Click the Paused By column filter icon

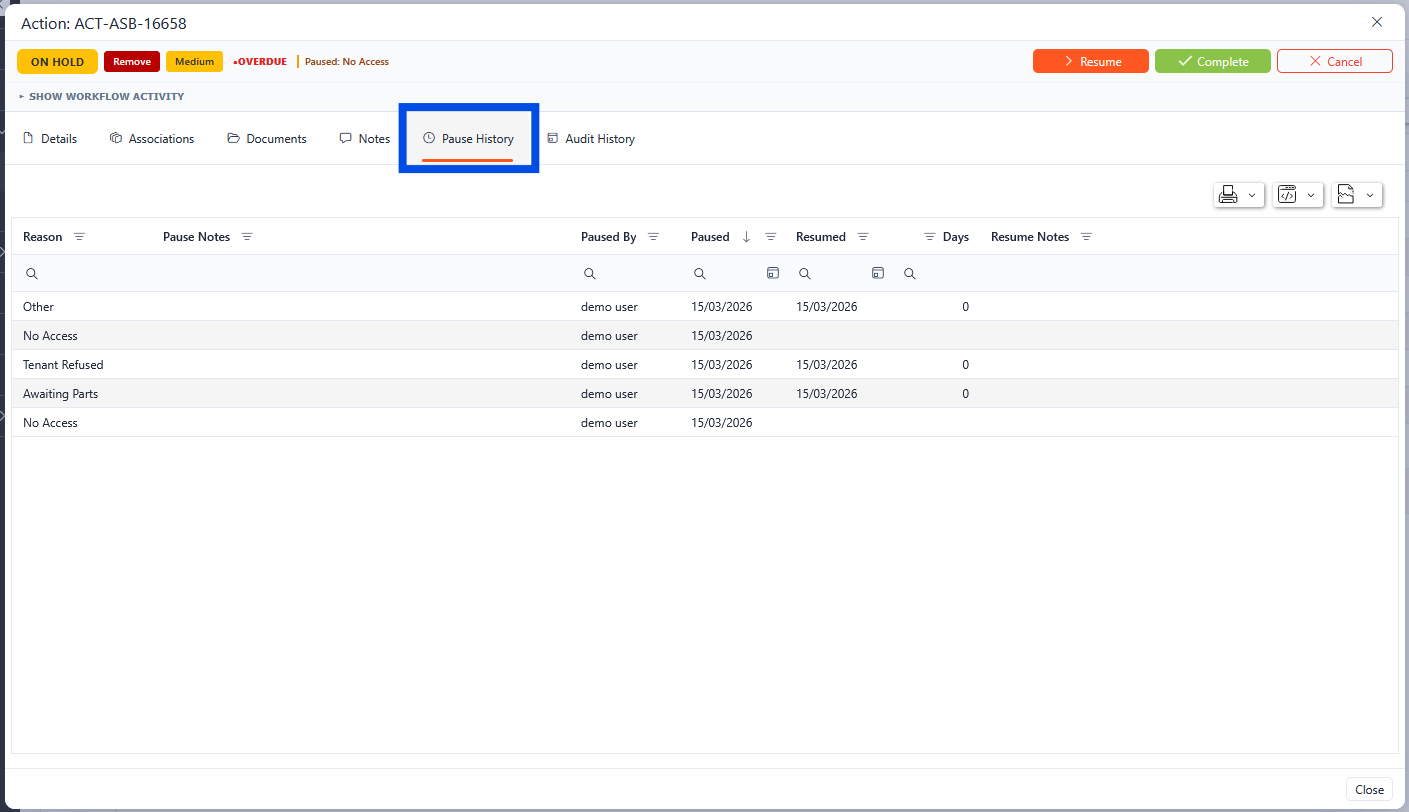[x=653, y=237]
